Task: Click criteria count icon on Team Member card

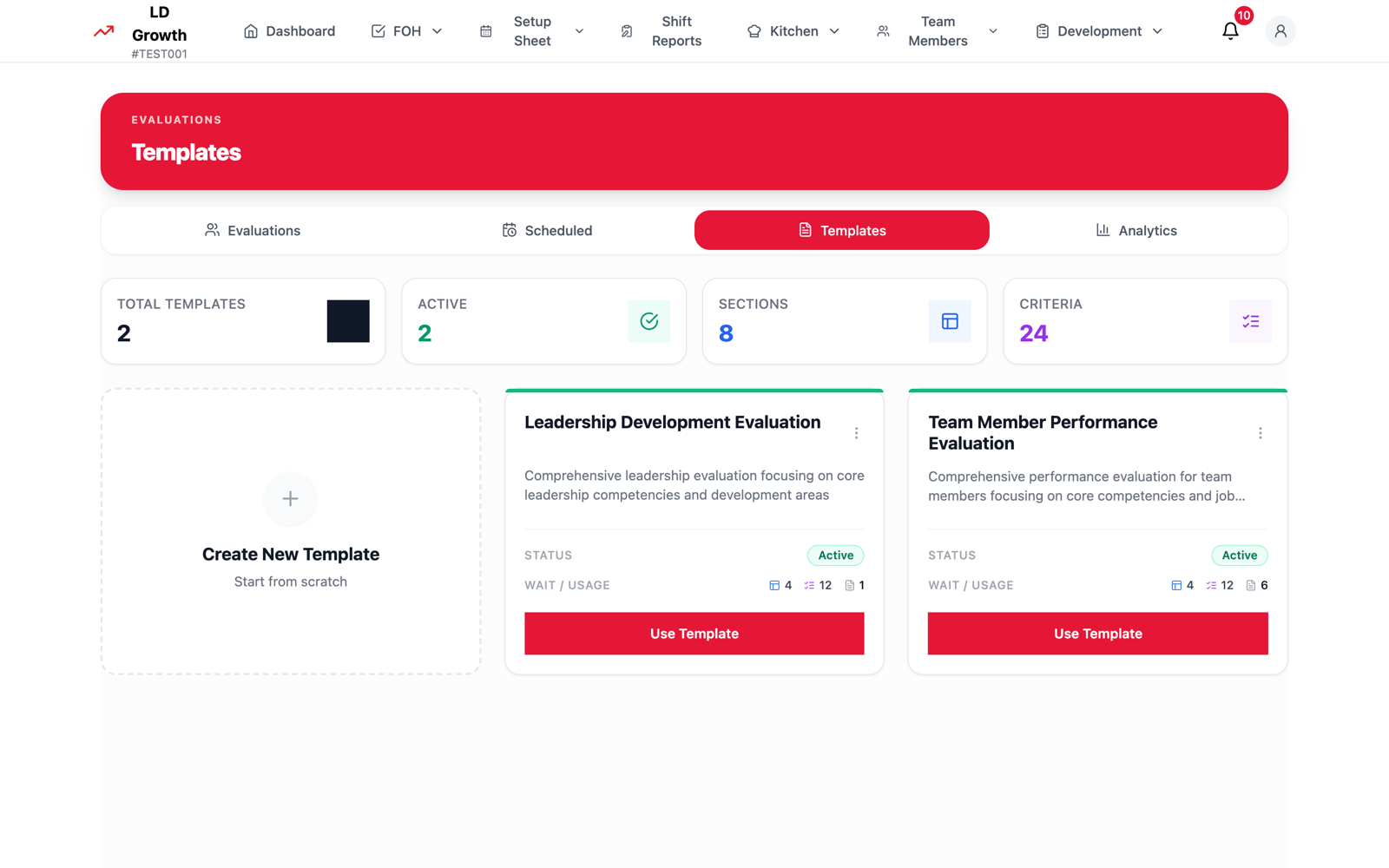Action: point(1211,586)
